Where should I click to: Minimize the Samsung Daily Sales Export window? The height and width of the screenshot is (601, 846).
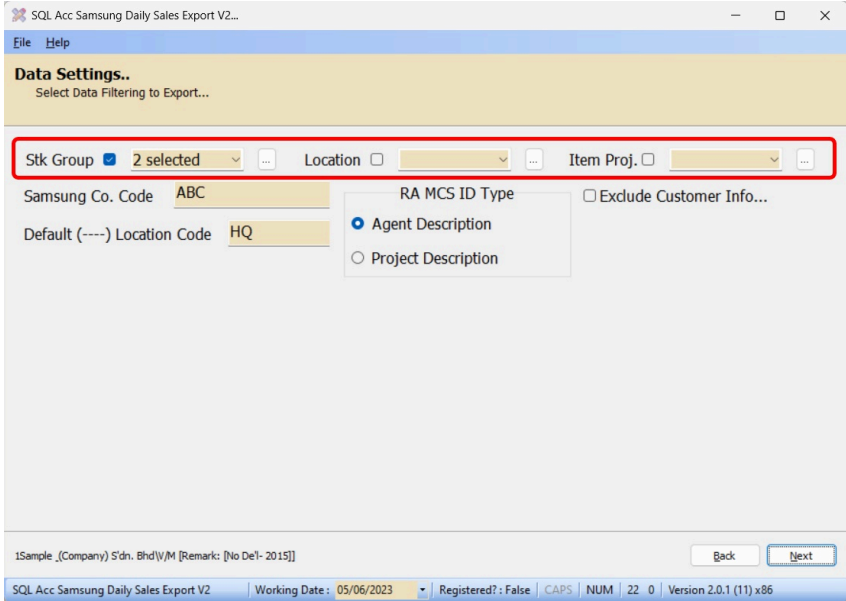(735, 15)
